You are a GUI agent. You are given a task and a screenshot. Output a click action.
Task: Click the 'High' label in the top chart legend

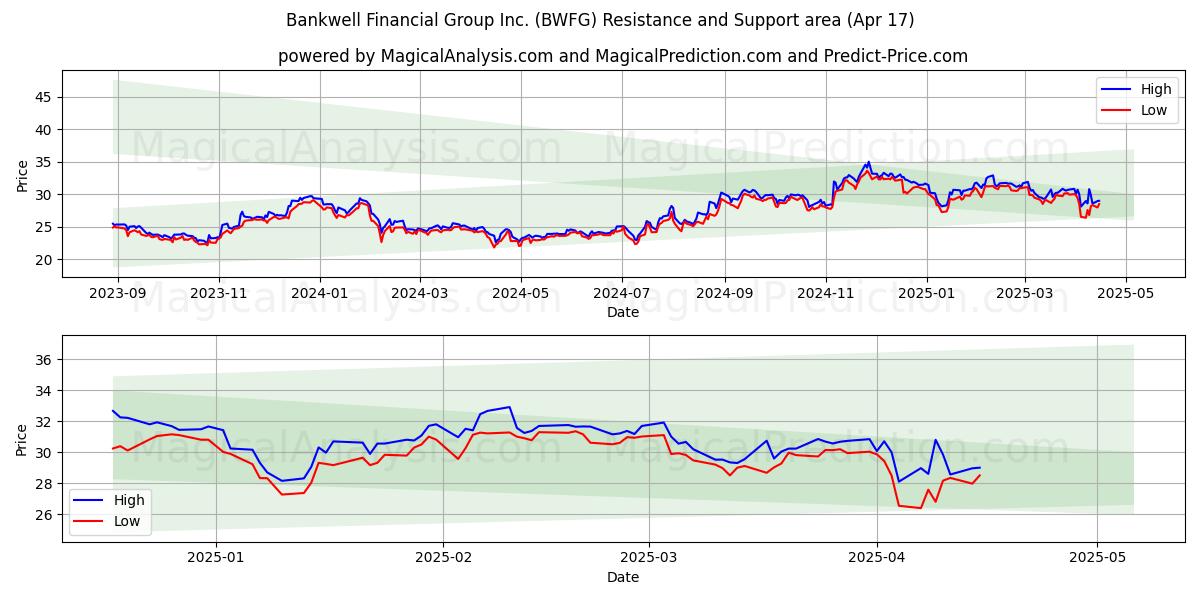coord(1156,89)
